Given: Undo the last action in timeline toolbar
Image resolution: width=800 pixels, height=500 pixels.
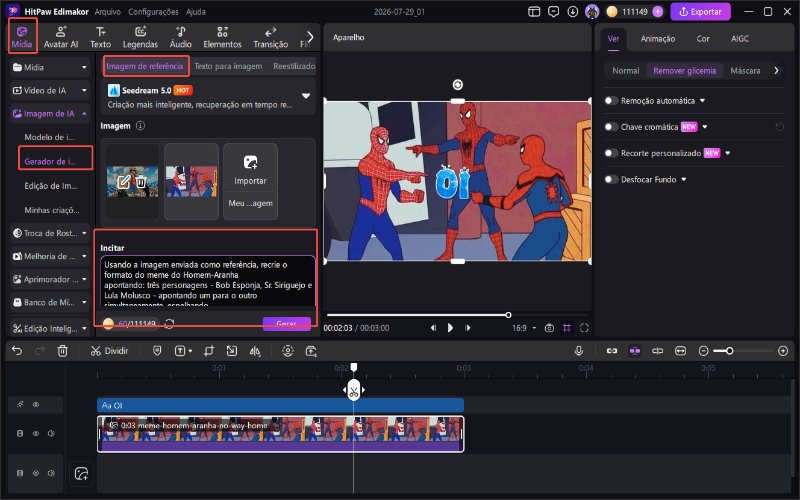Looking at the screenshot, I should (17, 351).
